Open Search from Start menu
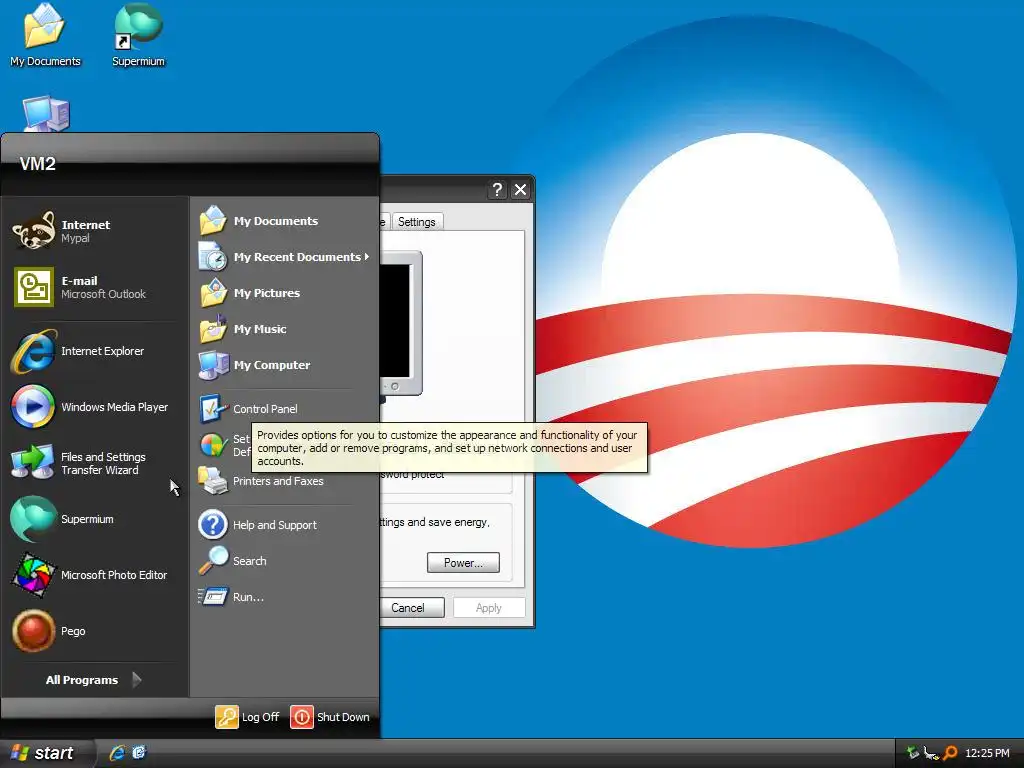The width and height of the screenshot is (1024, 768). (x=285, y=561)
